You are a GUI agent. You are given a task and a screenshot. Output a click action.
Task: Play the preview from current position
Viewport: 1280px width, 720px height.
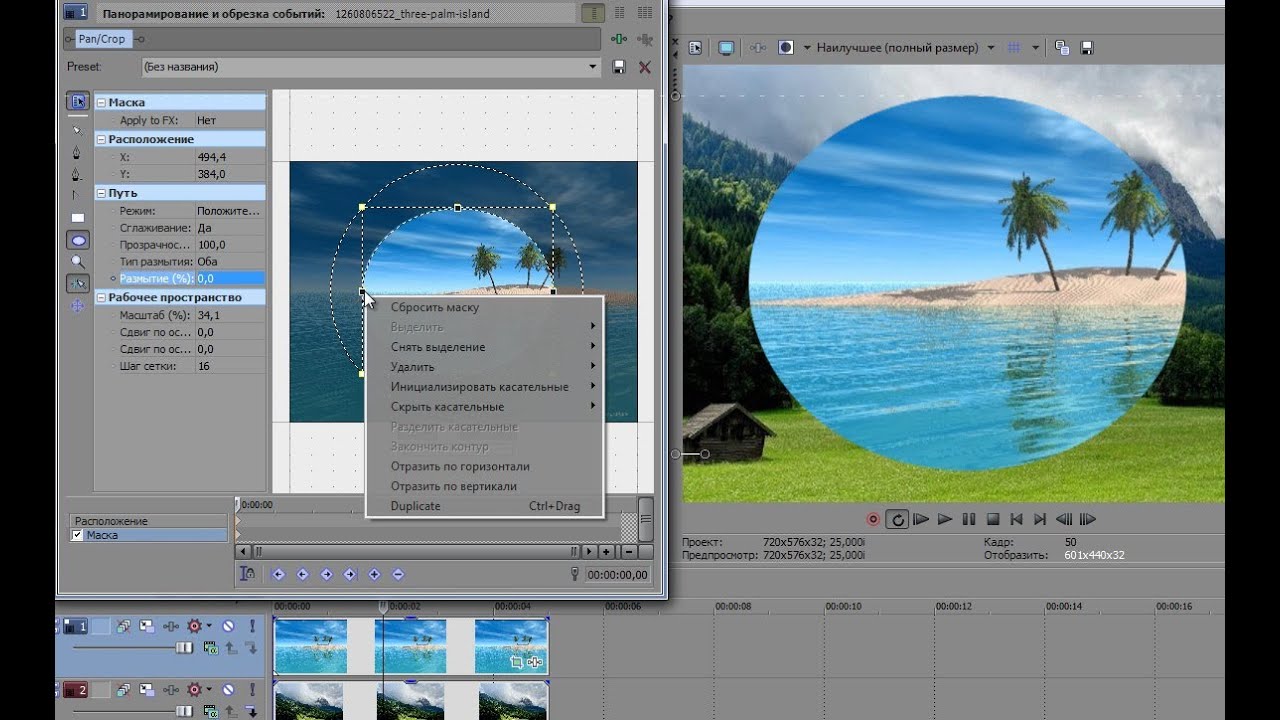[945, 519]
